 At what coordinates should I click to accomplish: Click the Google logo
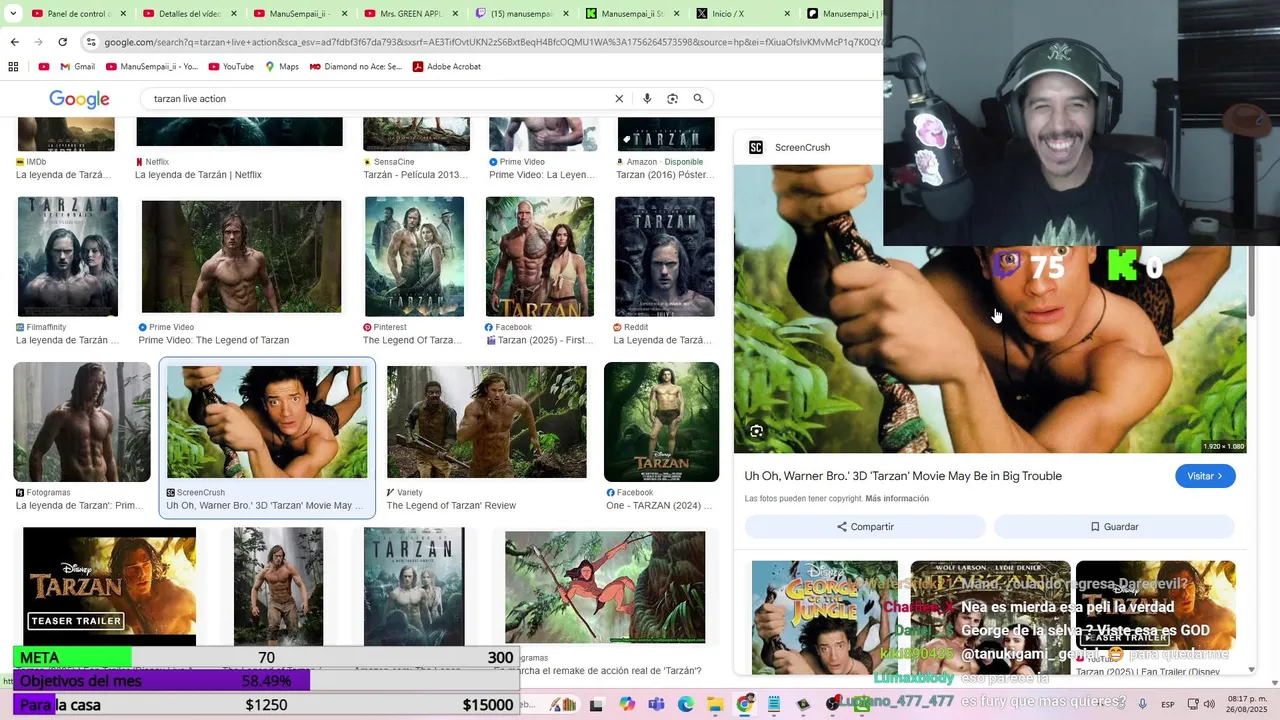79,99
